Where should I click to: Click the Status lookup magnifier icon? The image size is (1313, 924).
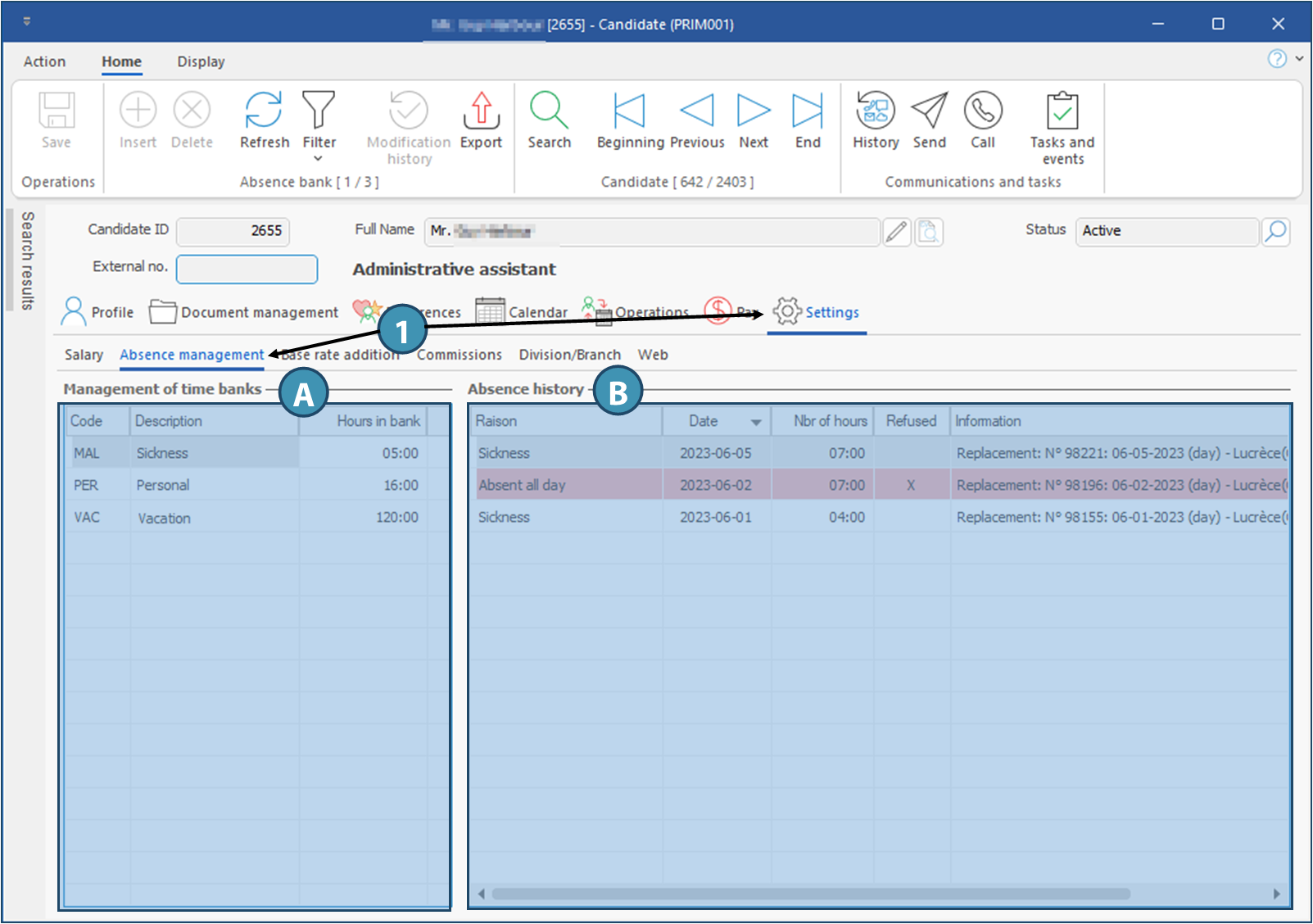pyautogui.click(x=1275, y=232)
